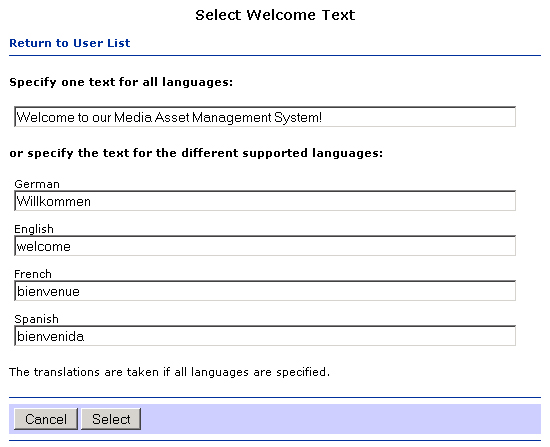Click the Select button
The image size is (550, 447).
coord(111,419)
